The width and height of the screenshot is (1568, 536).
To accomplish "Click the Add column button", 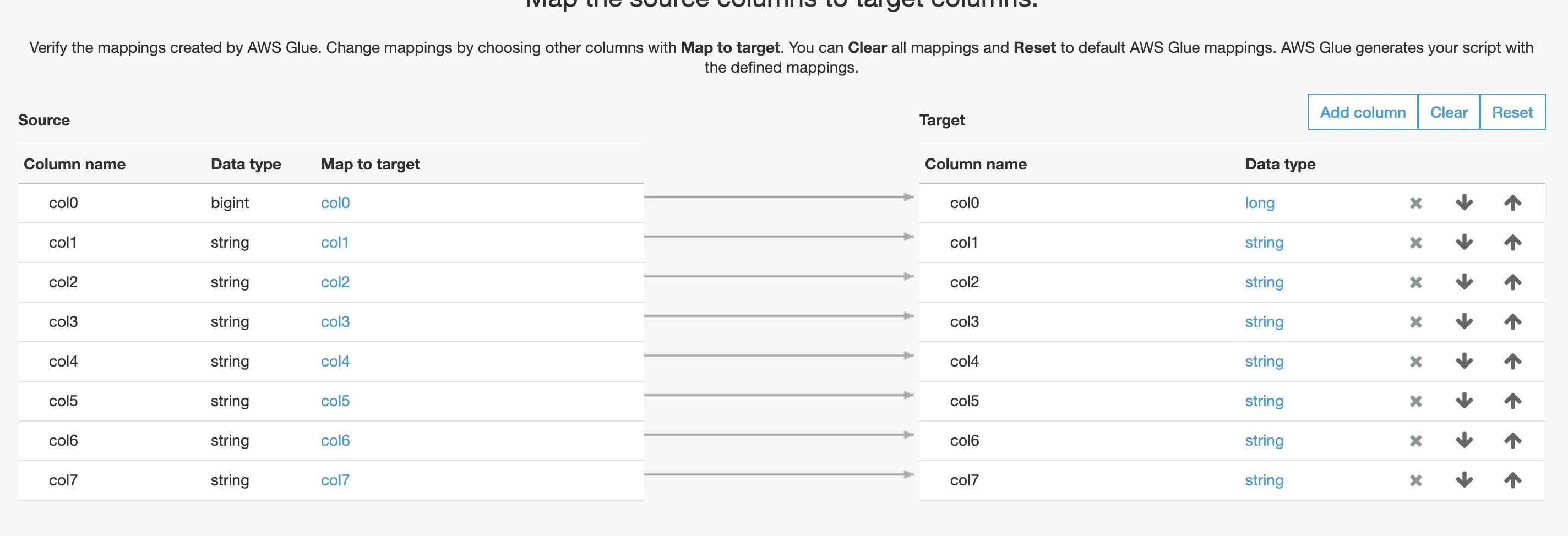I will [x=1362, y=113].
